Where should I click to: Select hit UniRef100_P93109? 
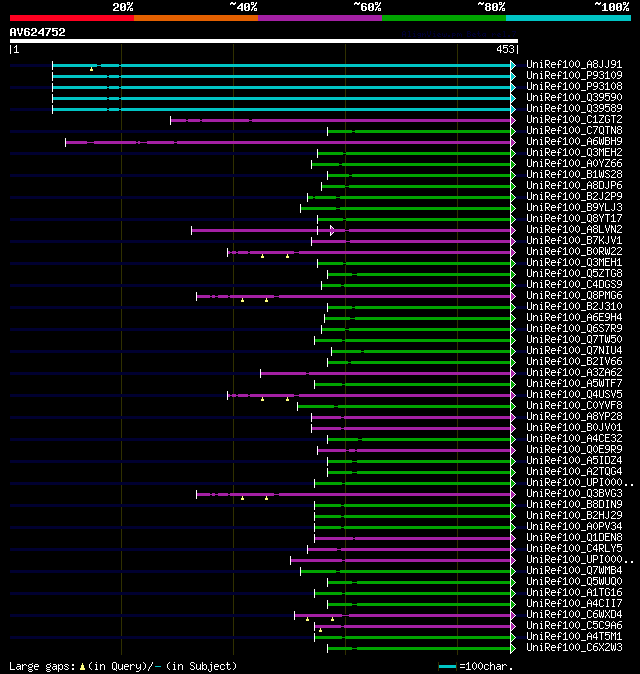pos(574,76)
